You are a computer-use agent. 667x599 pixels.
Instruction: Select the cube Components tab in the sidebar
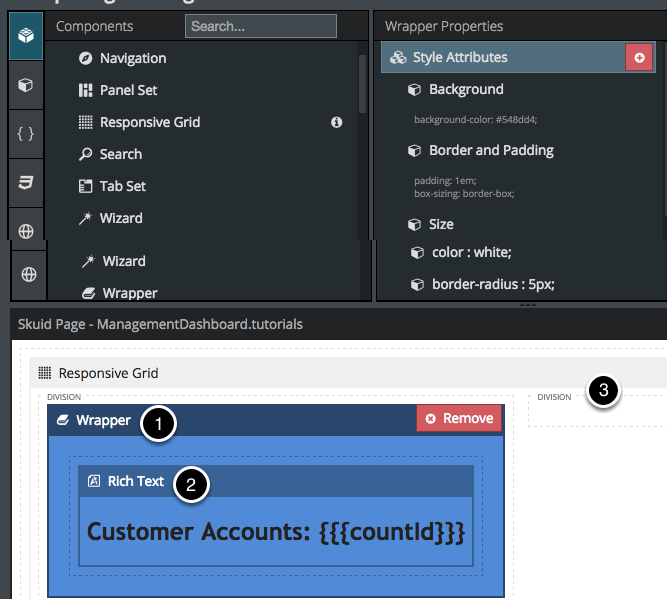pyautogui.click(x=26, y=36)
